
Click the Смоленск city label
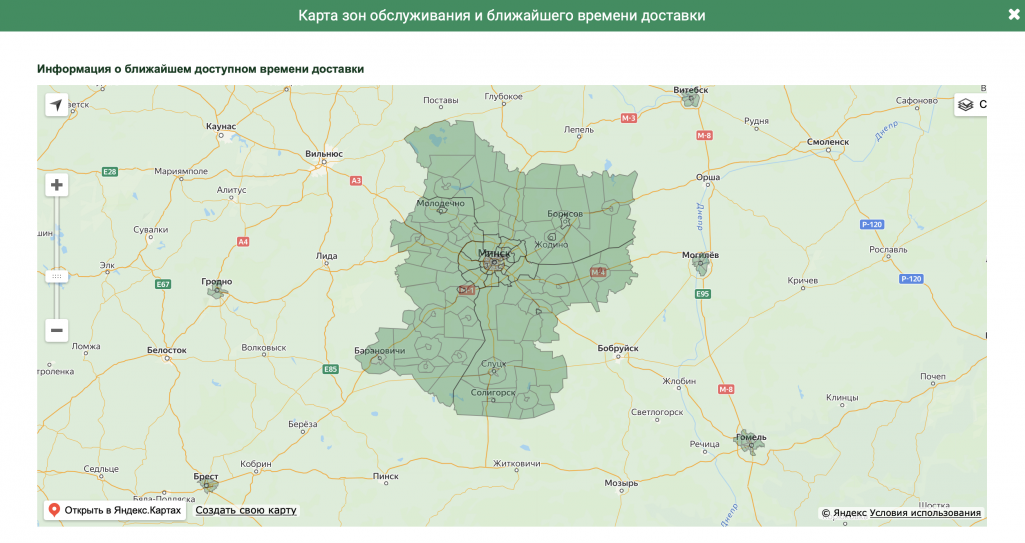828,142
